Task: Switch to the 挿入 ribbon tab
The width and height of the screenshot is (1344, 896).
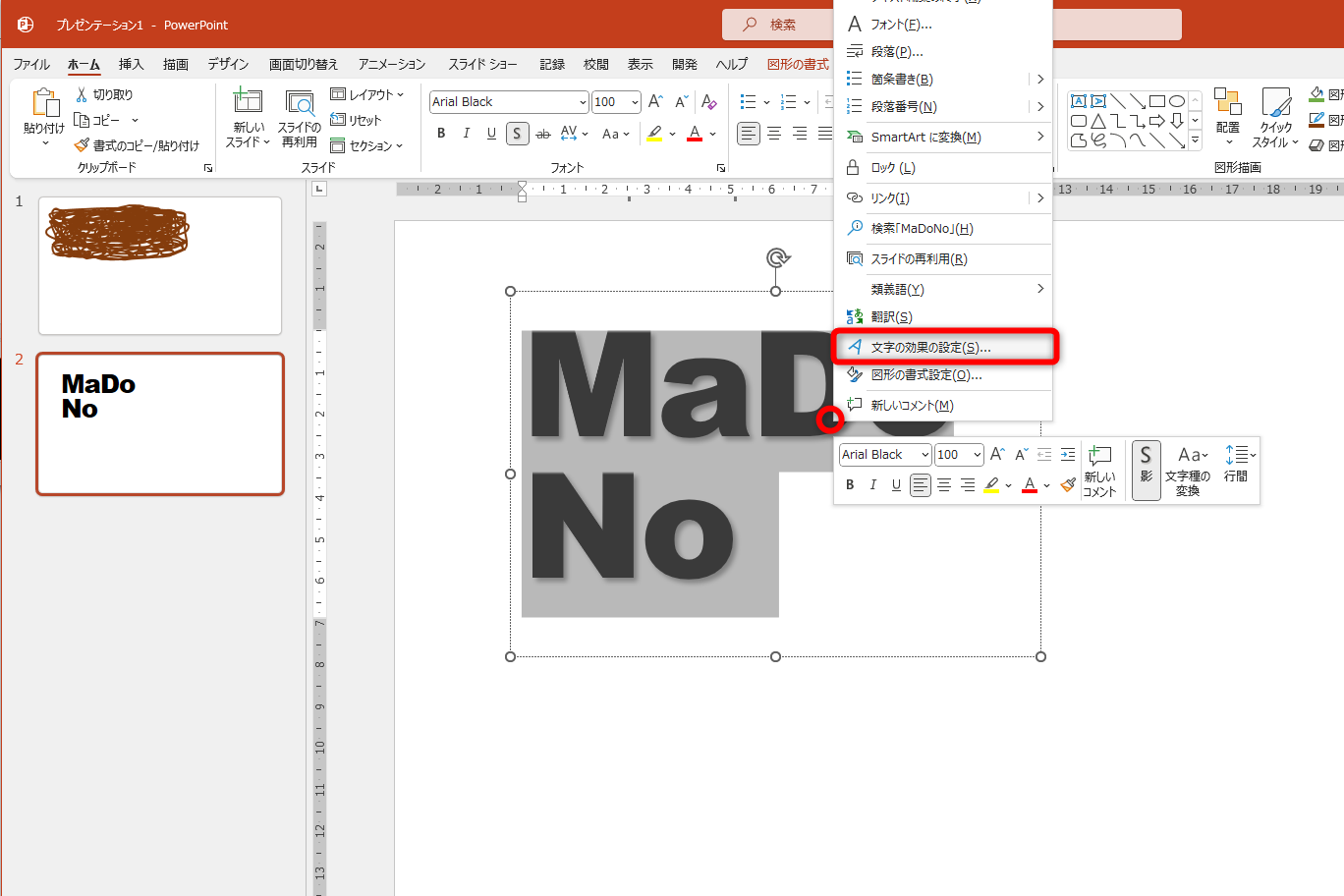Action: click(131, 64)
